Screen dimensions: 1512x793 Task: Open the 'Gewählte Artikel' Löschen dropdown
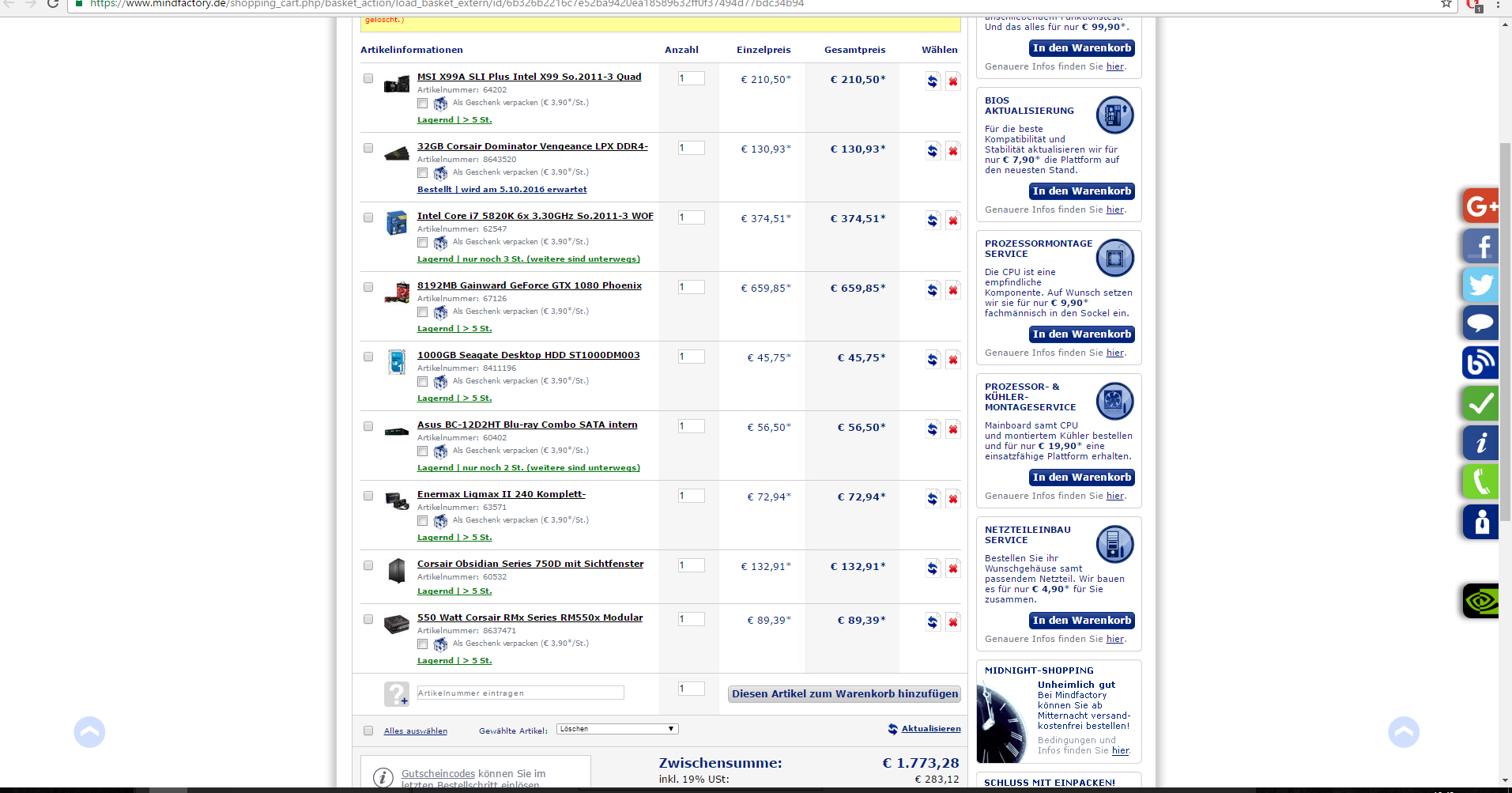617,729
